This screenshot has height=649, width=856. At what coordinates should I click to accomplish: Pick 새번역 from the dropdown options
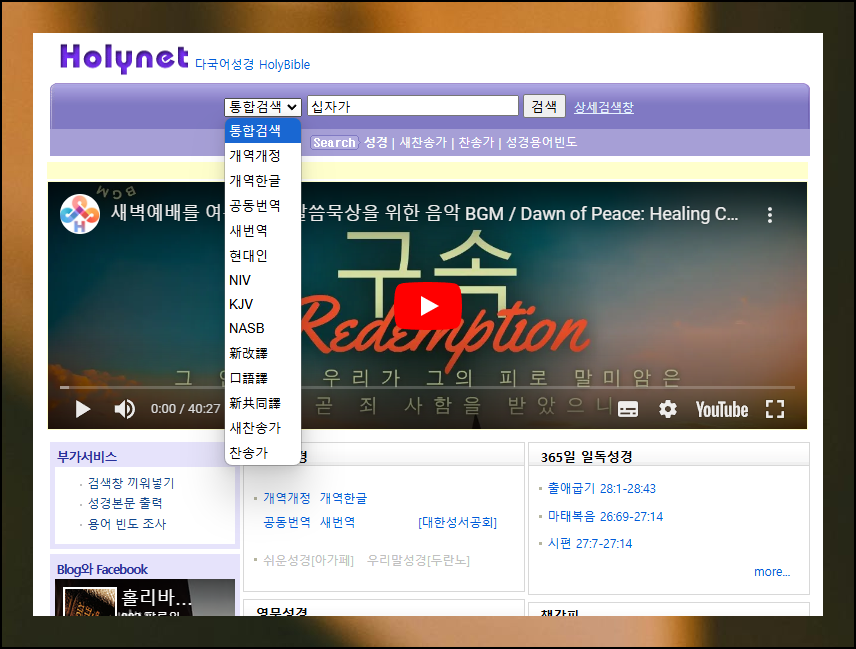263,230
